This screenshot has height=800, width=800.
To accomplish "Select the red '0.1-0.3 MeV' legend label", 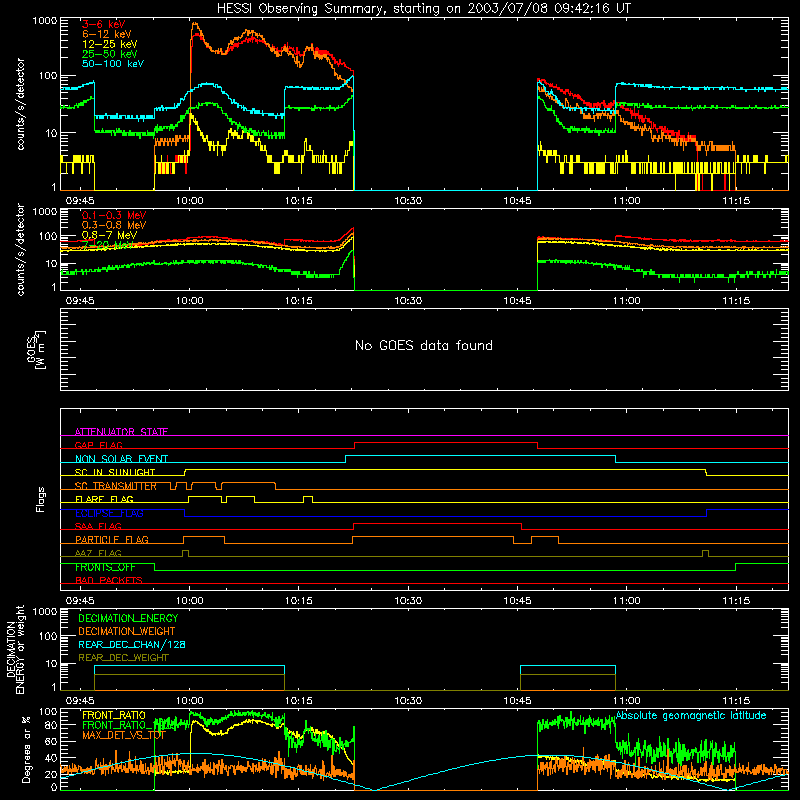I will point(114,215).
